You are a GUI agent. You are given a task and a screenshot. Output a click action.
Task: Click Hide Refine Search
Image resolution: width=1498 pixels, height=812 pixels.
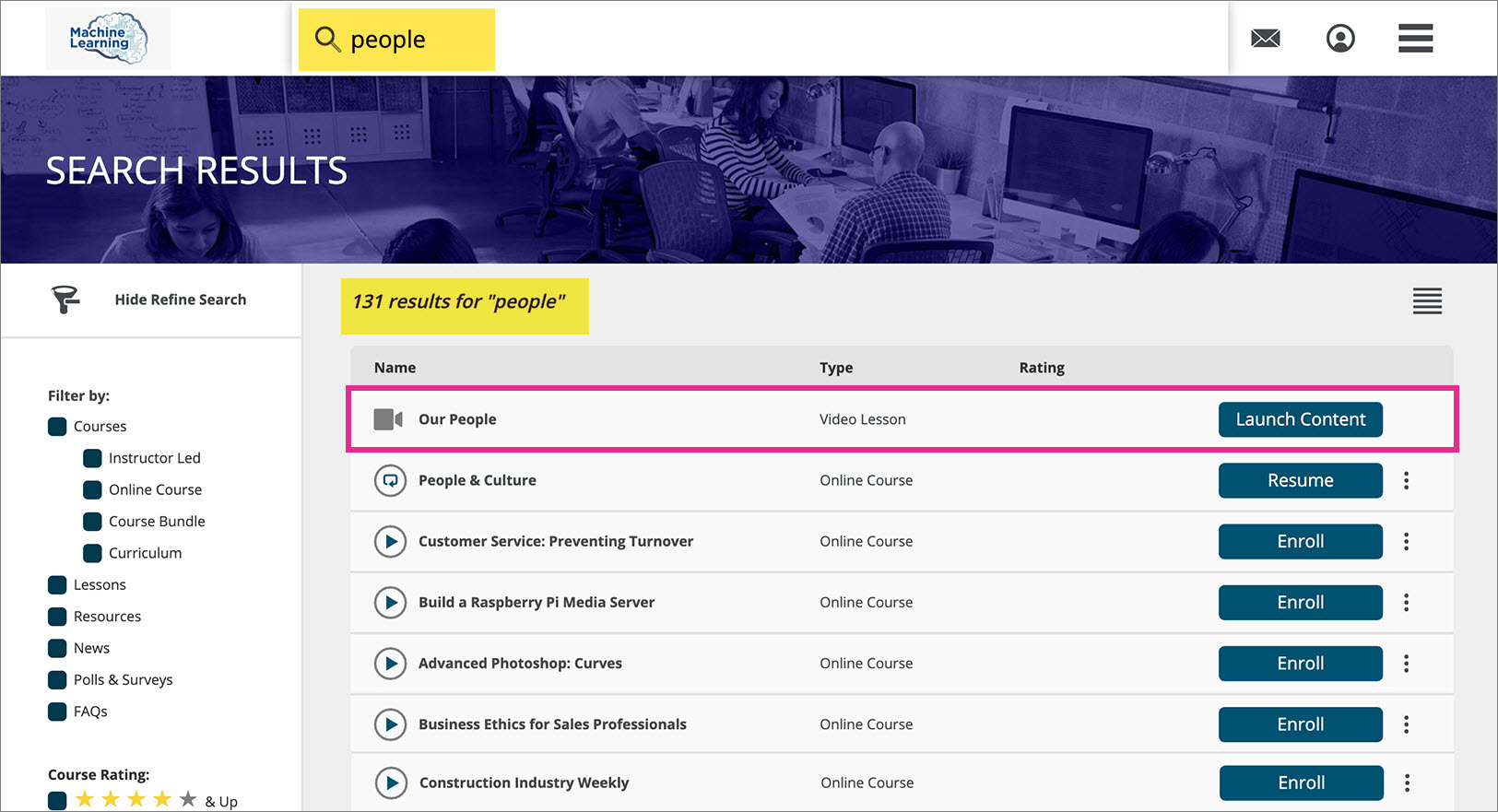181,300
